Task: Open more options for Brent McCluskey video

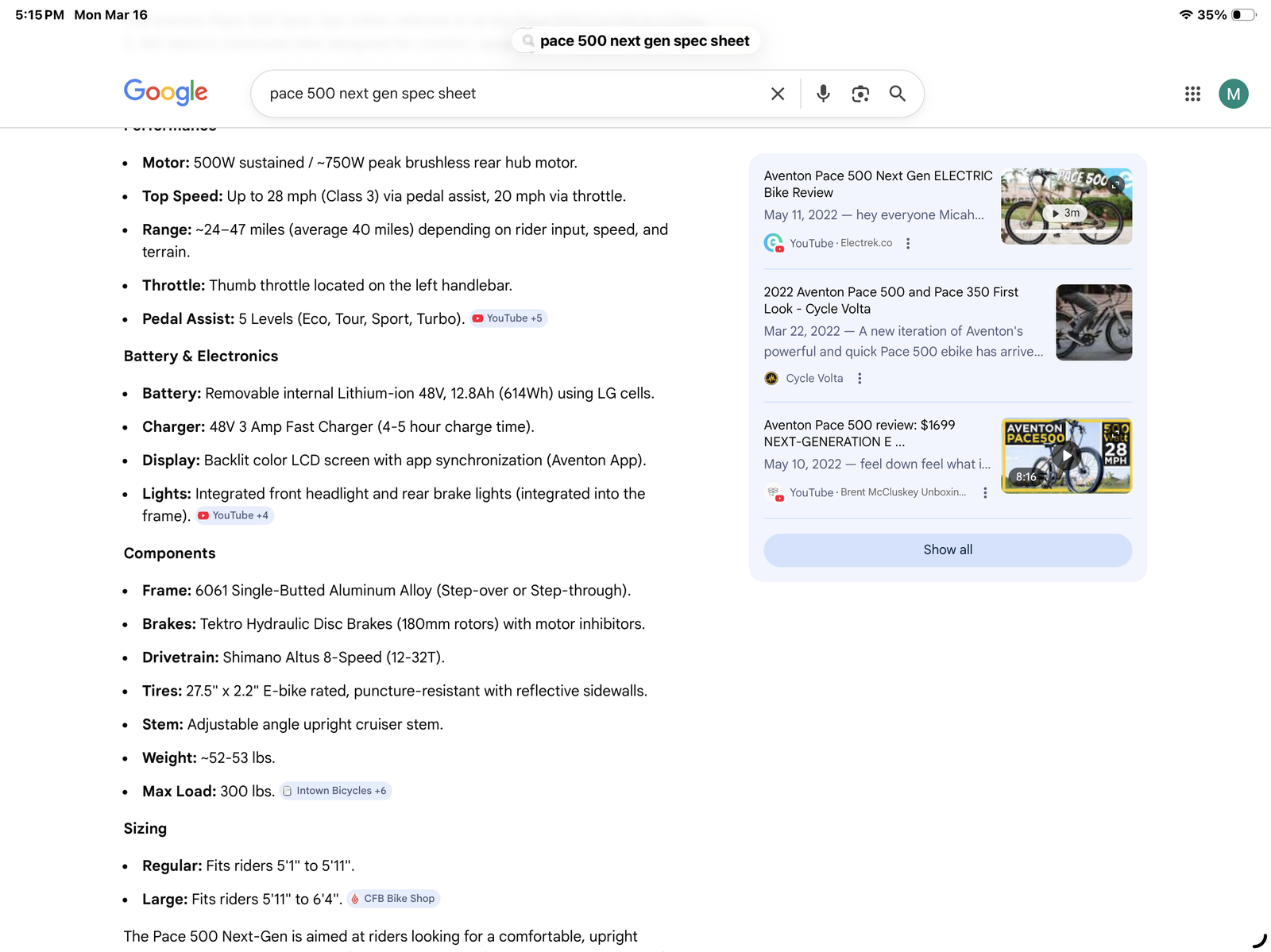Action: pos(985,493)
